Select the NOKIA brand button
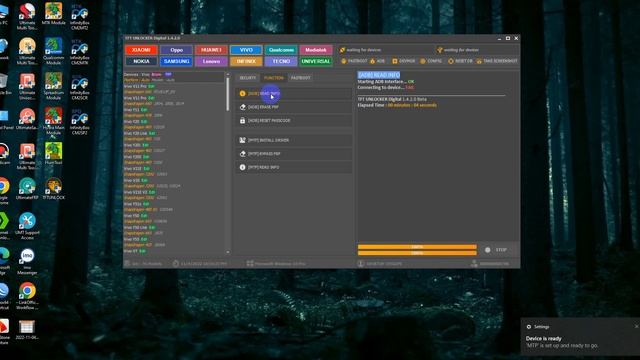 pyautogui.click(x=141, y=61)
